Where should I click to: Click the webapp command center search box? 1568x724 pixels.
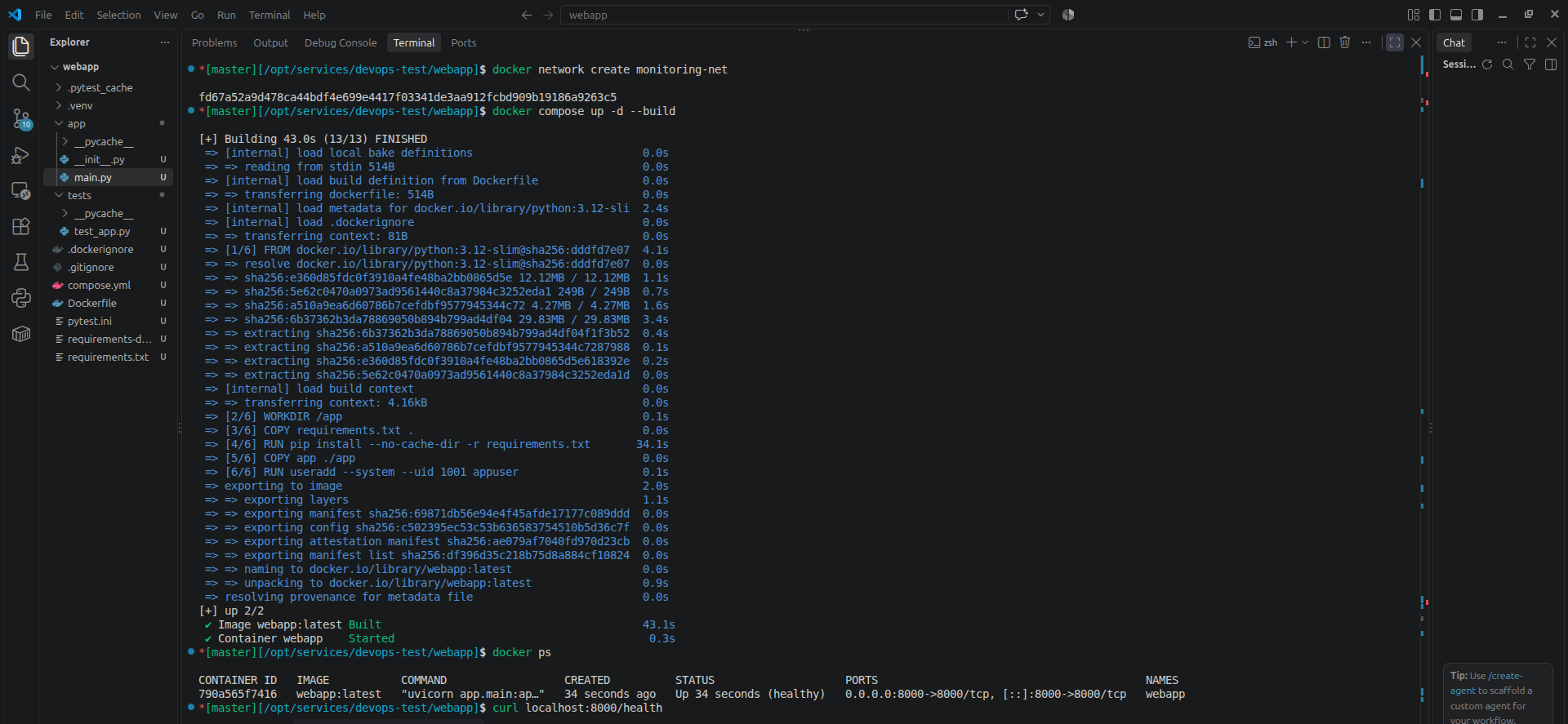tap(784, 15)
